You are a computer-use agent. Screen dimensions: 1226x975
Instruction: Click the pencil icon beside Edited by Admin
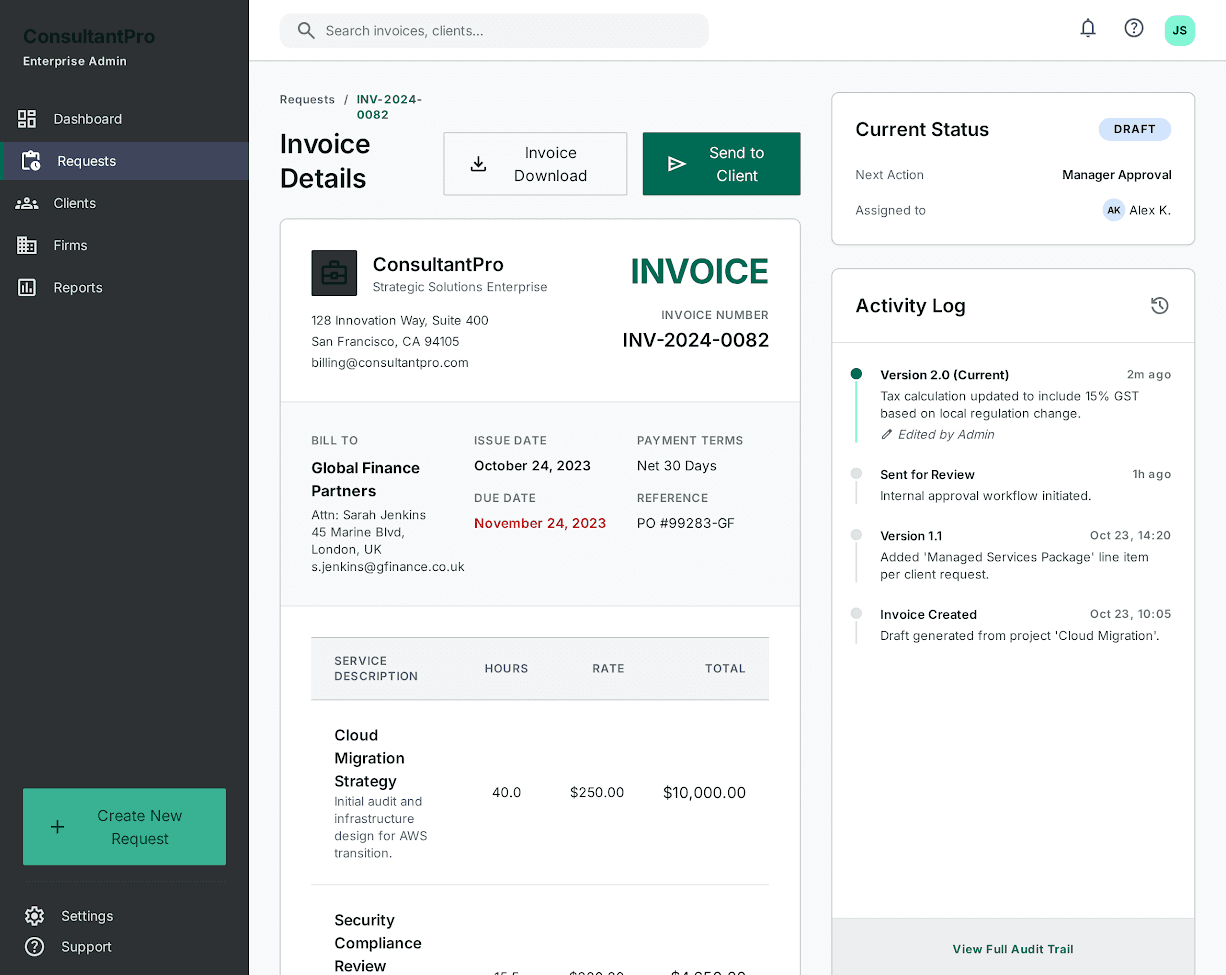click(x=886, y=435)
